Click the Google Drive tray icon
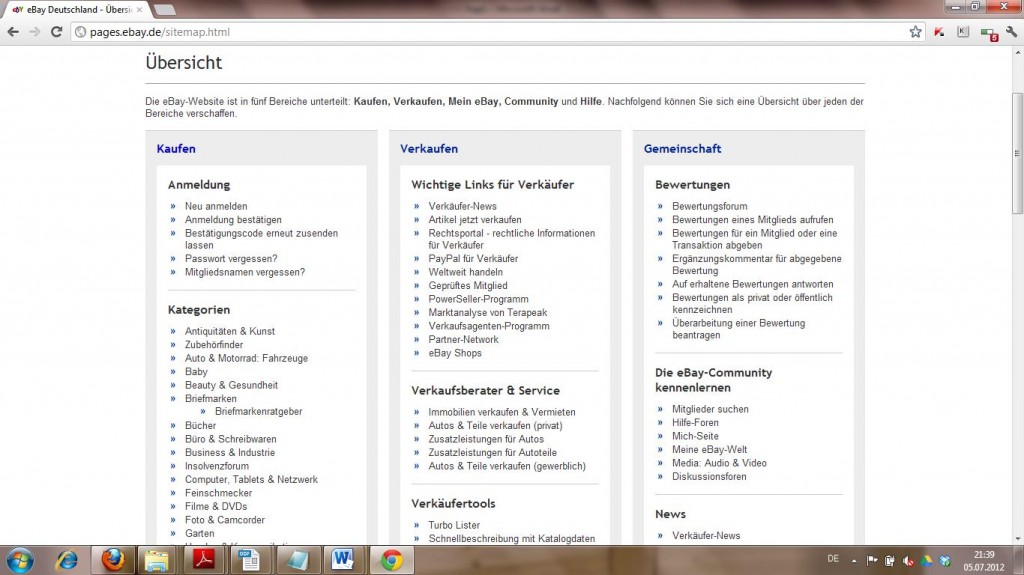Viewport: 1024px width, 575px height. pyautogui.click(x=927, y=561)
